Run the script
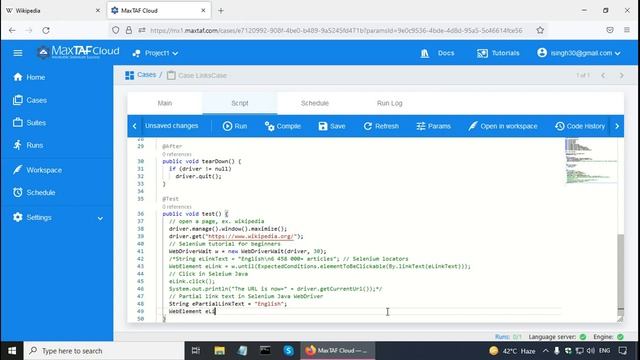The image size is (640, 360). point(235,126)
